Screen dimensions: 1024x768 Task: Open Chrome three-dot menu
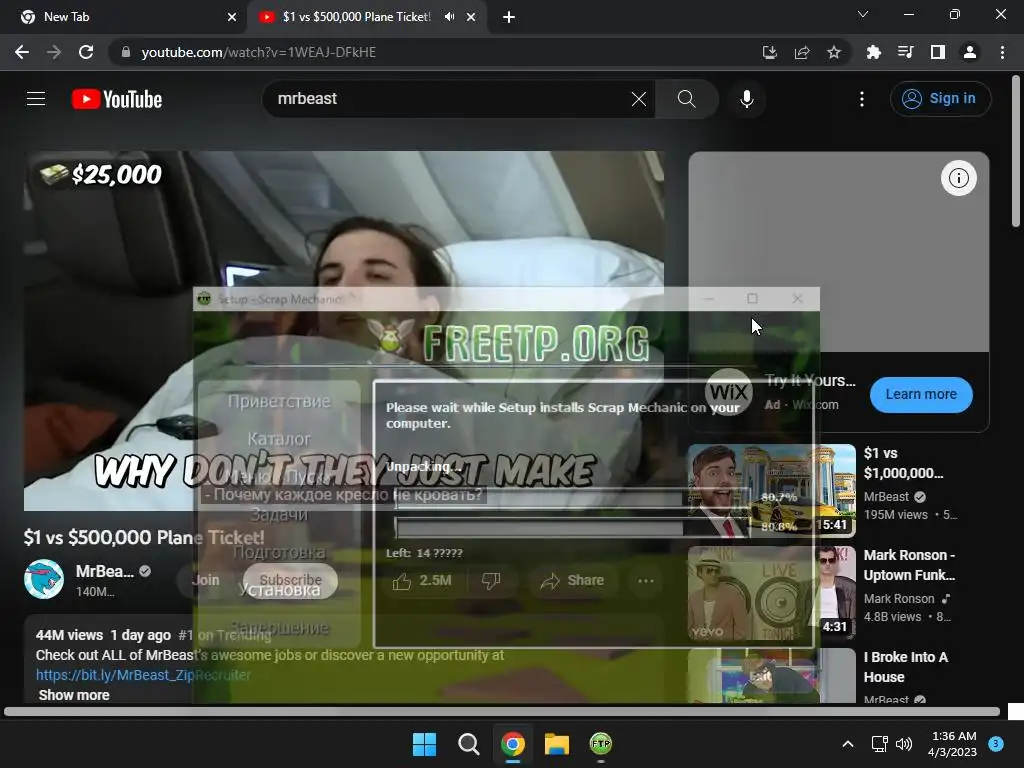[1002, 52]
